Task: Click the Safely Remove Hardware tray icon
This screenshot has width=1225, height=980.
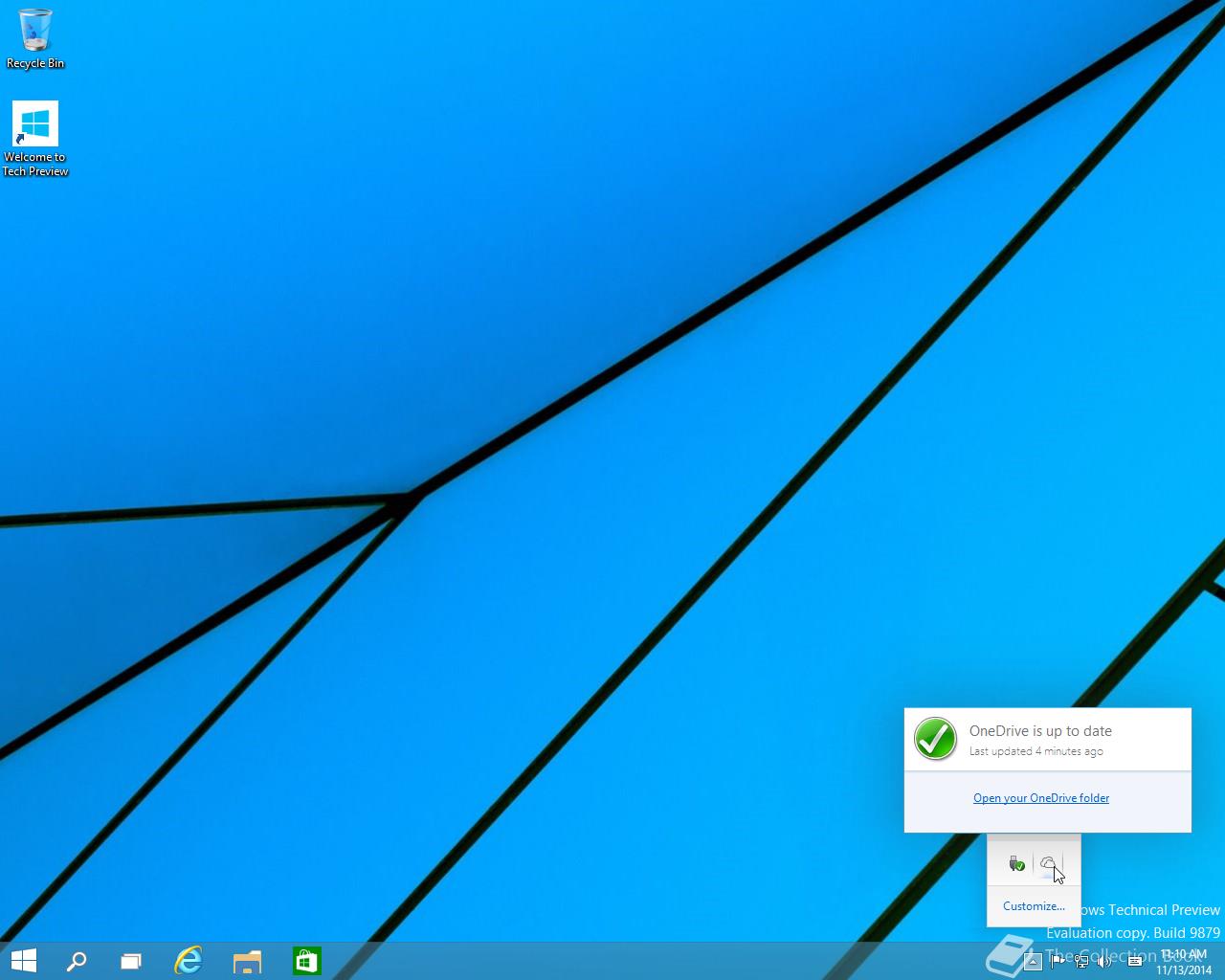Action: [x=1016, y=864]
